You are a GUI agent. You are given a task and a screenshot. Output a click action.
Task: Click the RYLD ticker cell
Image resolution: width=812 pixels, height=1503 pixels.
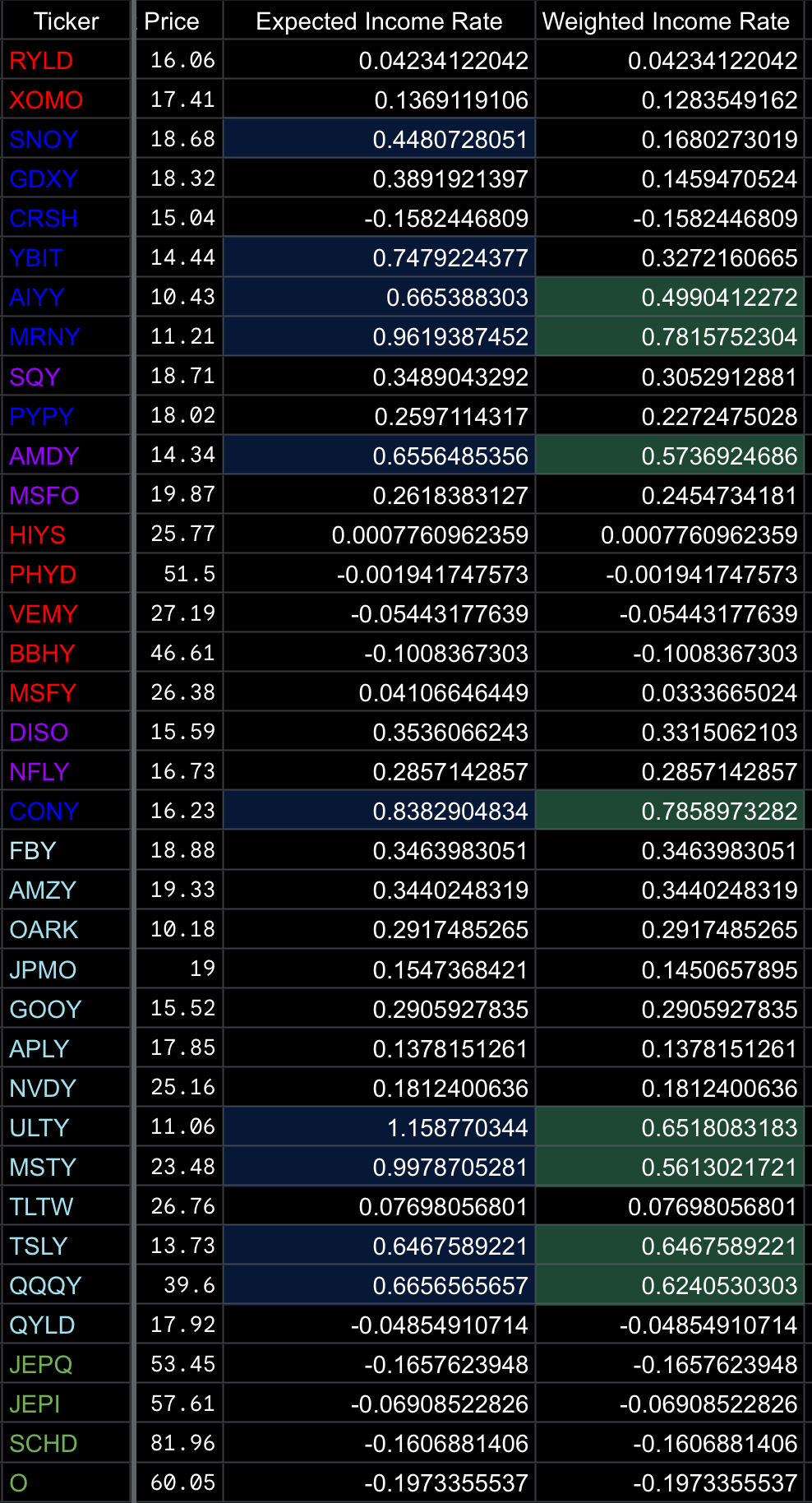tap(66, 60)
